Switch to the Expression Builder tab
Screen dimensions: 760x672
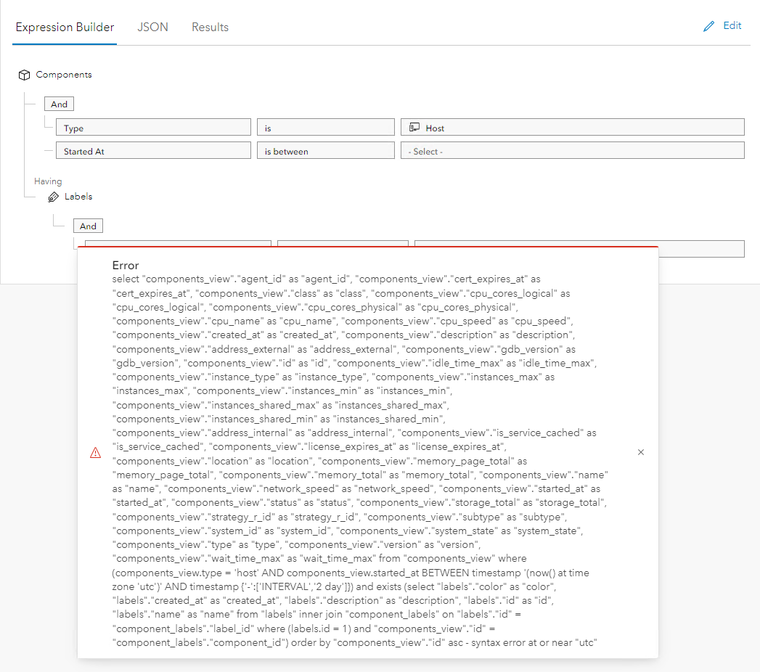(x=64, y=27)
